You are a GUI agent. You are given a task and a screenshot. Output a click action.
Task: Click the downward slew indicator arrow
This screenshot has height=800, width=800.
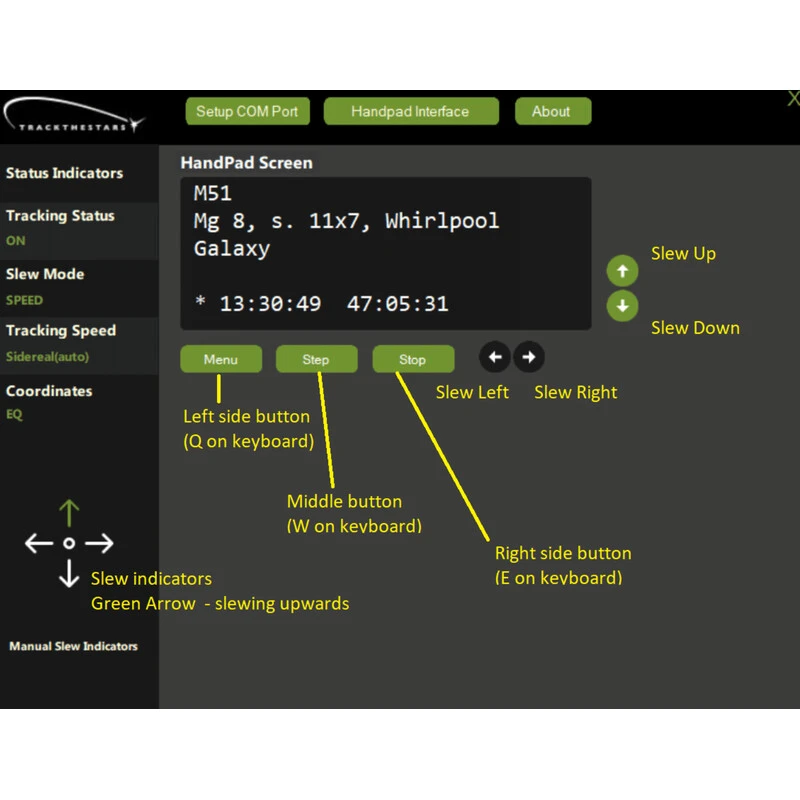click(x=69, y=574)
